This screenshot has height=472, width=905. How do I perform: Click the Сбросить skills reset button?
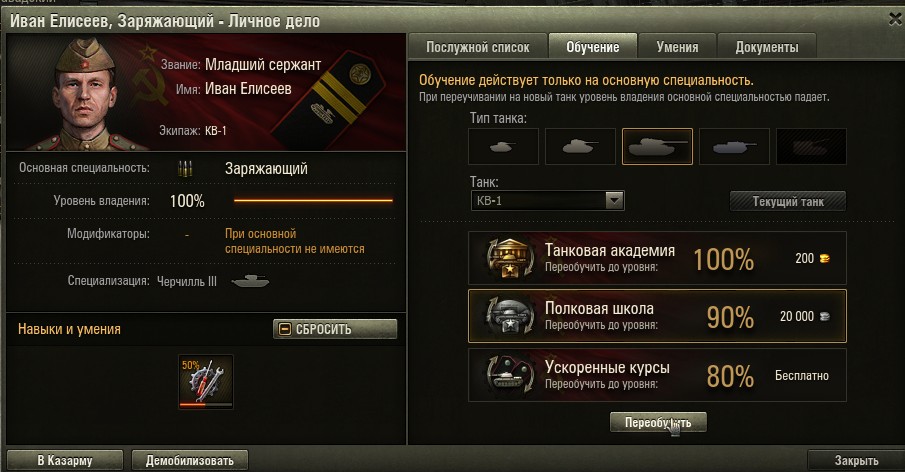click(x=335, y=329)
